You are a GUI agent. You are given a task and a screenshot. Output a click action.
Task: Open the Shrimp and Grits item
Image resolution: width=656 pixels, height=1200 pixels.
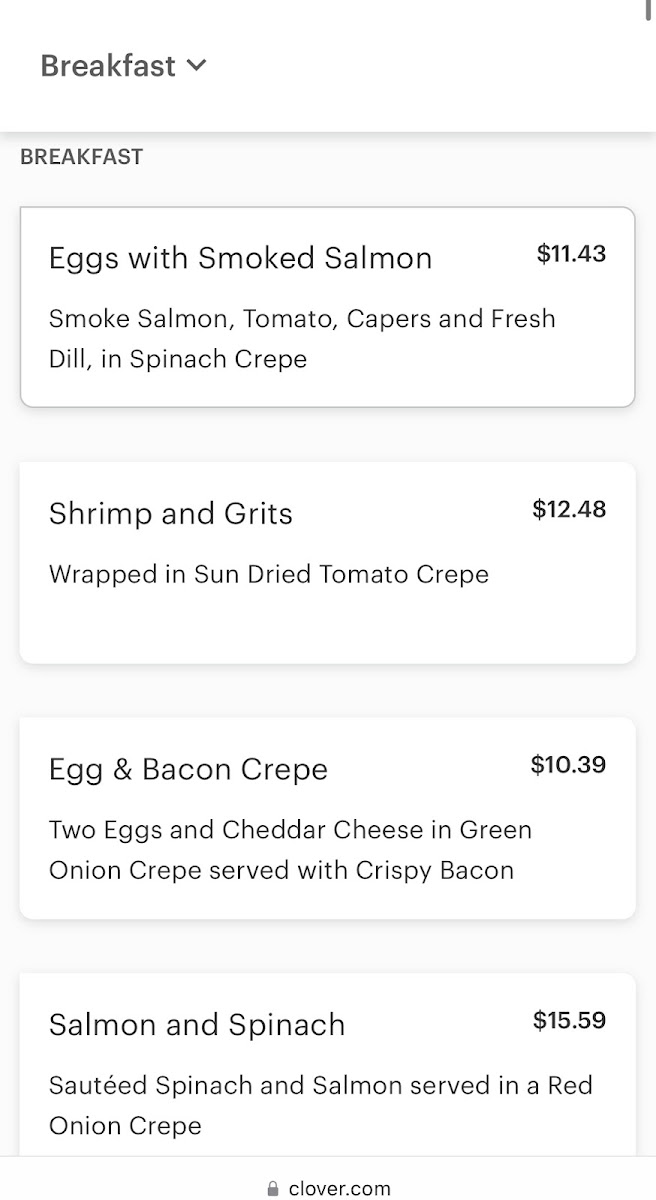tap(171, 514)
